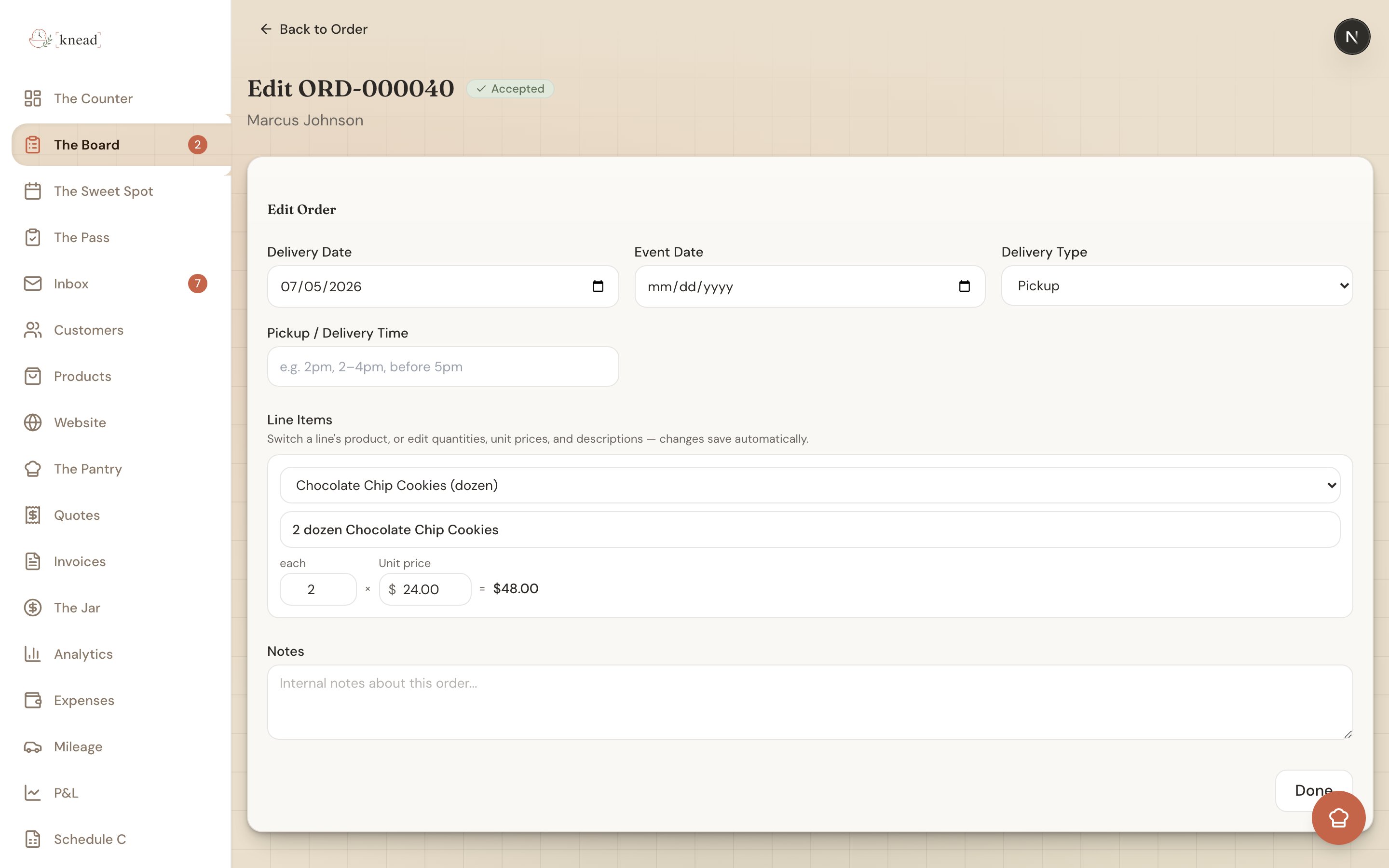
Task: Open the Inbox envelope icon
Action: pyautogui.click(x=33, y=284)
